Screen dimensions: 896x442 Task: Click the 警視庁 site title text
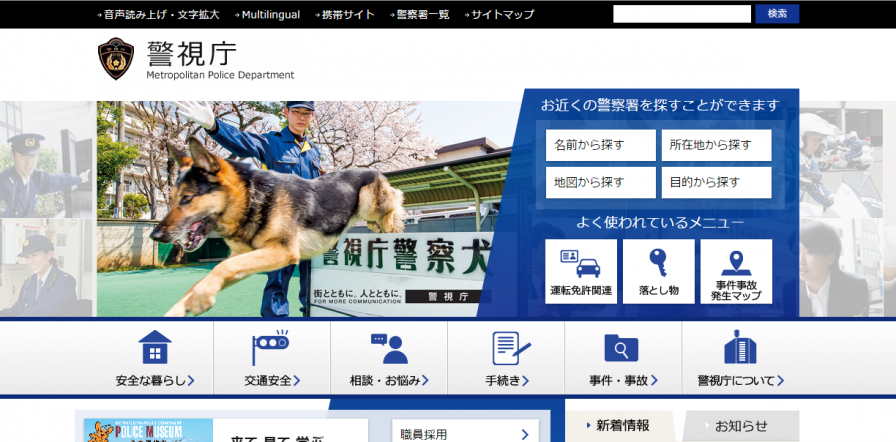pos(191,54)
